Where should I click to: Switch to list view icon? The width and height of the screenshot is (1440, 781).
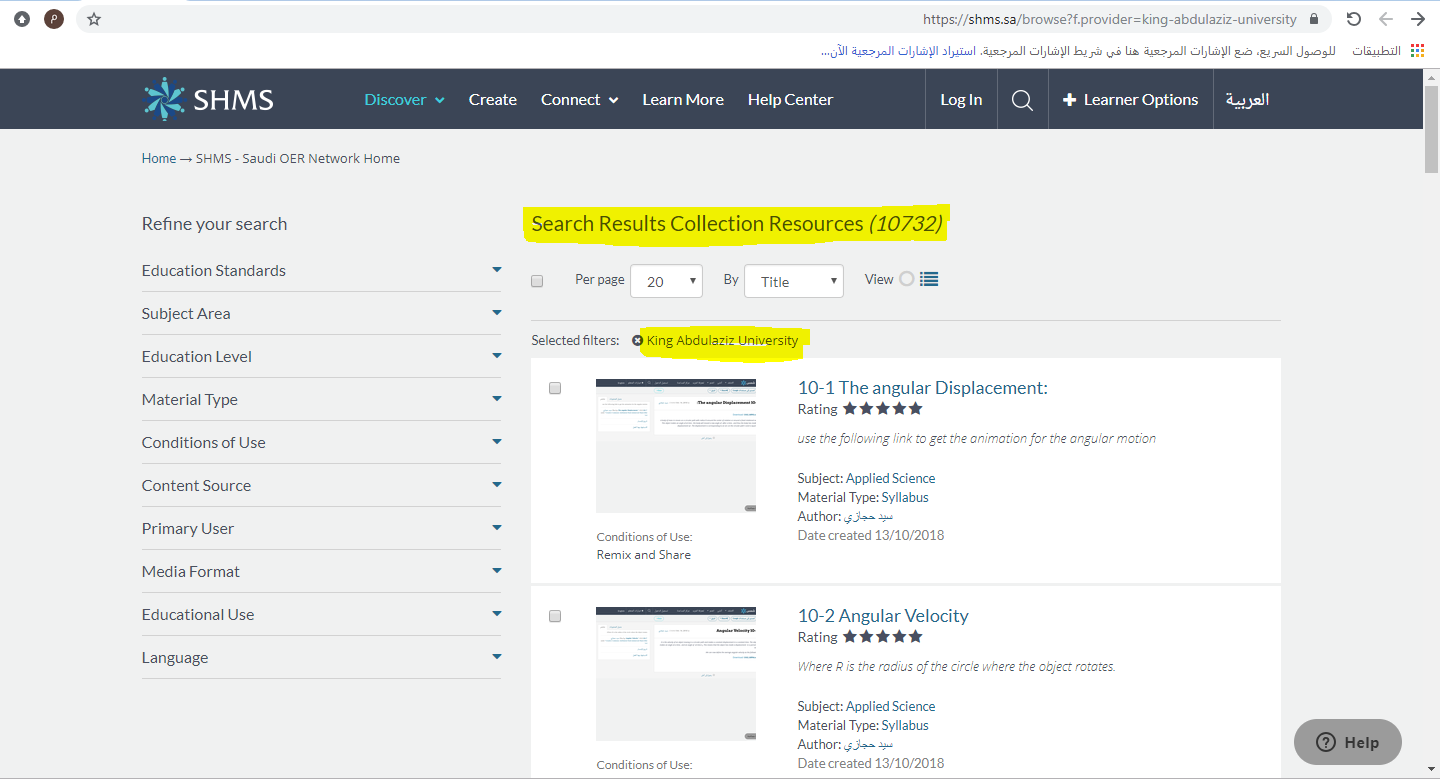coord(929,280)
